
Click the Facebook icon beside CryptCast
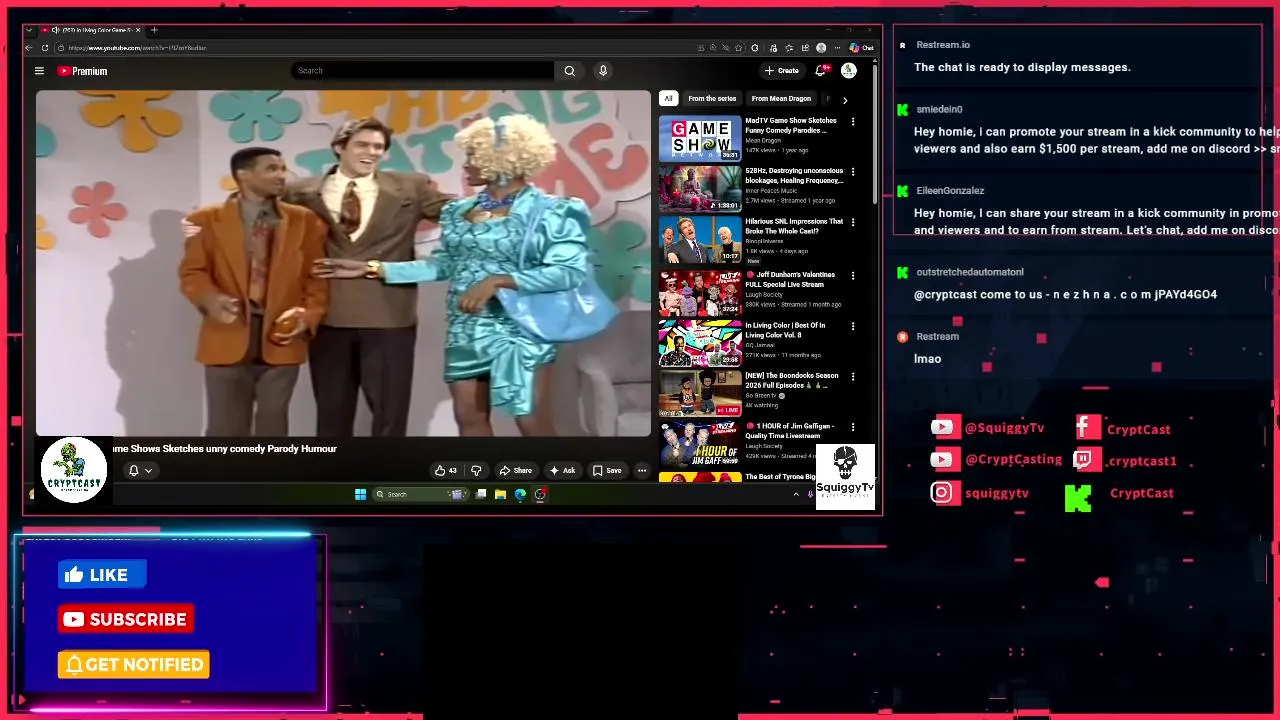(1088, 428)
